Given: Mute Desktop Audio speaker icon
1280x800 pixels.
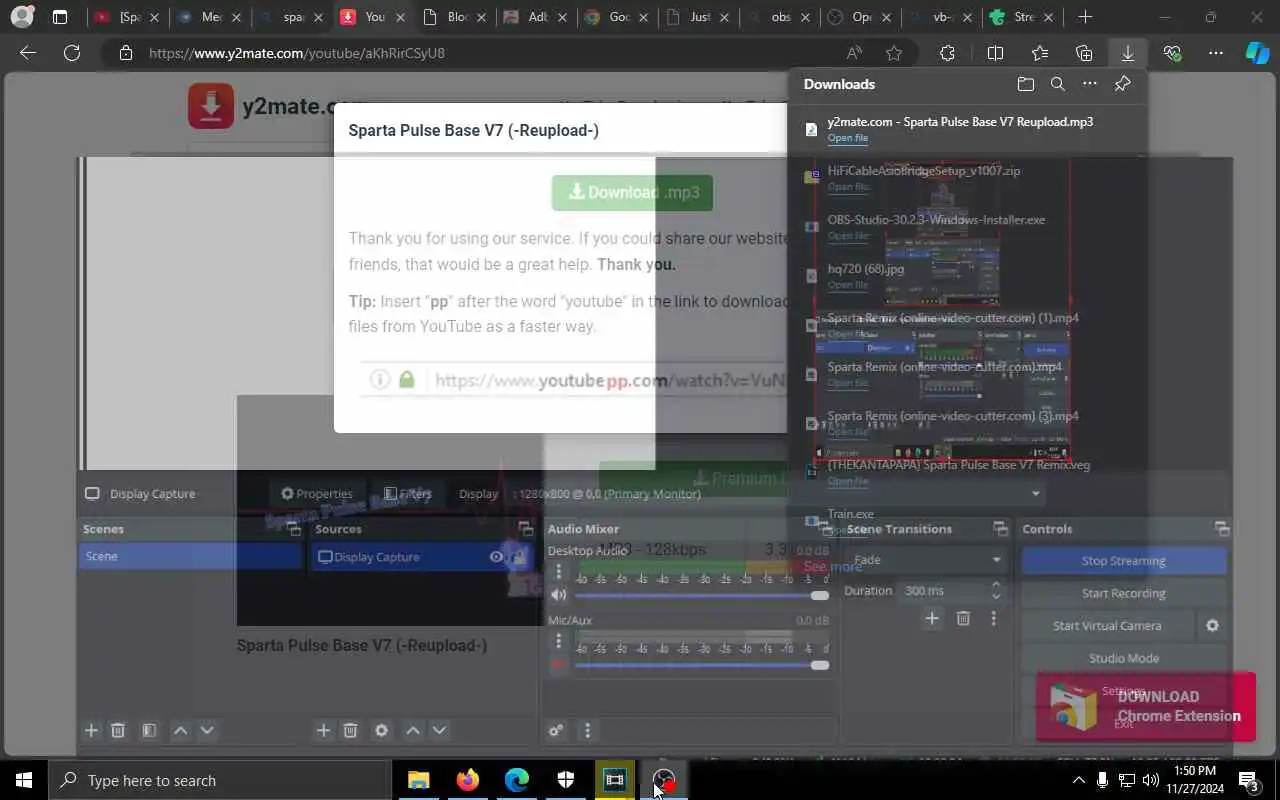Looking at the screenshot, I should coord(558,595).
